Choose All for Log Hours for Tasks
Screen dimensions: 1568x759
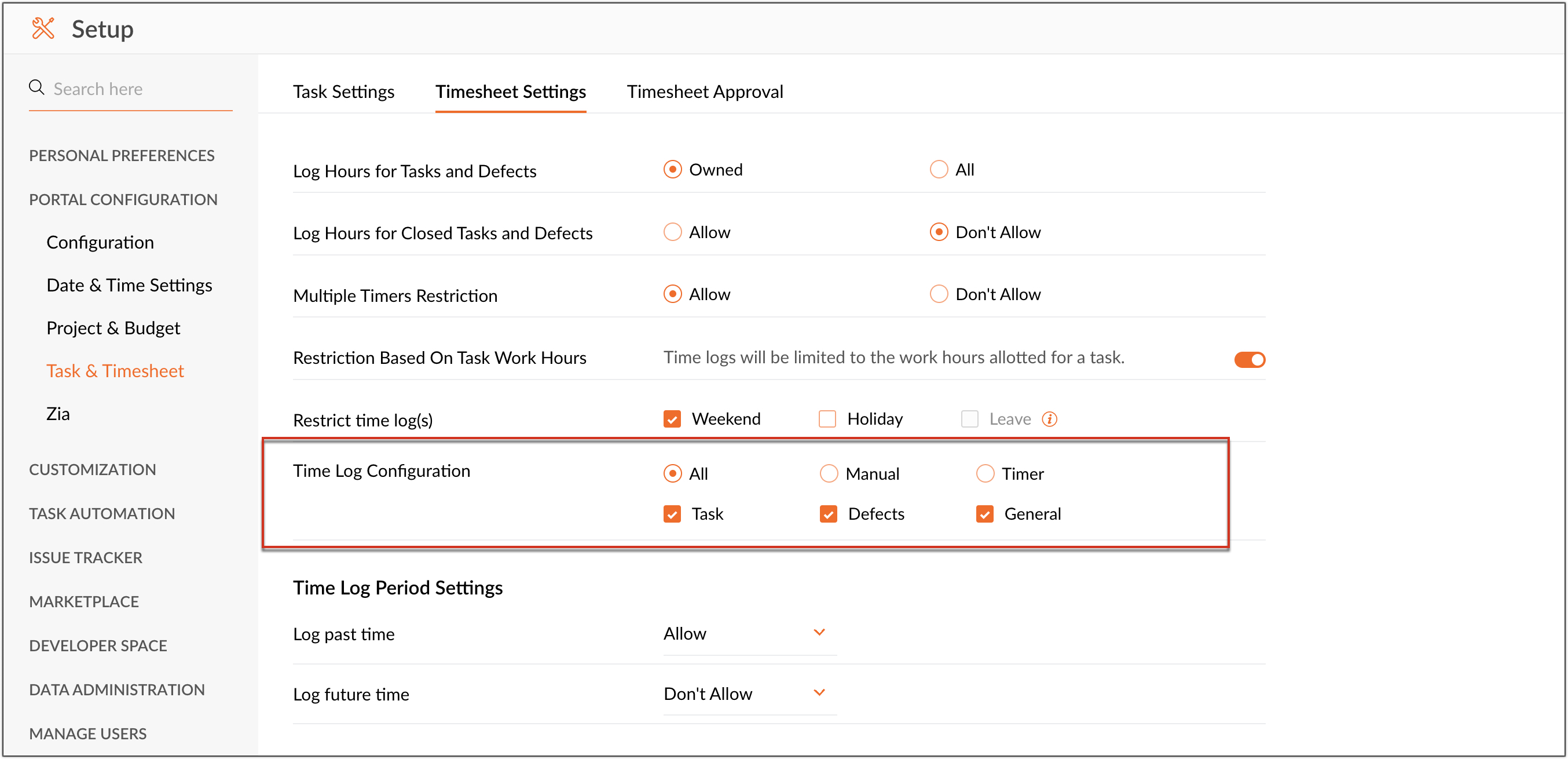(939, 169)
